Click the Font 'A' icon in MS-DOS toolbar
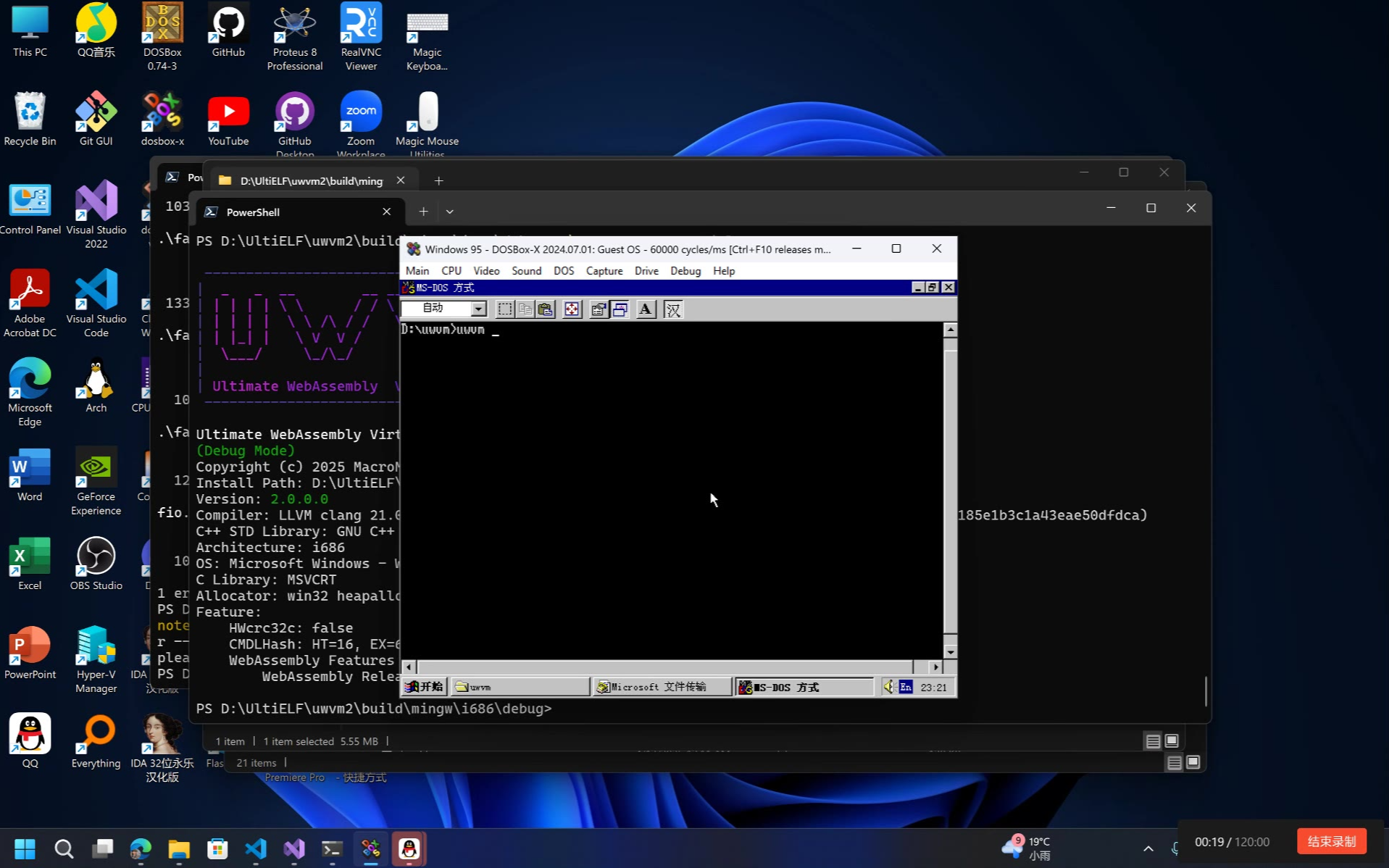 pos(646,309)
